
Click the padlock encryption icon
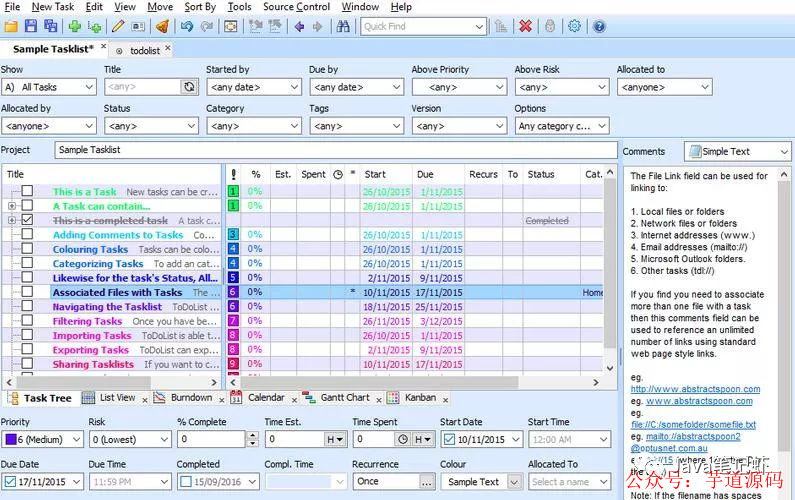[550, 26]
